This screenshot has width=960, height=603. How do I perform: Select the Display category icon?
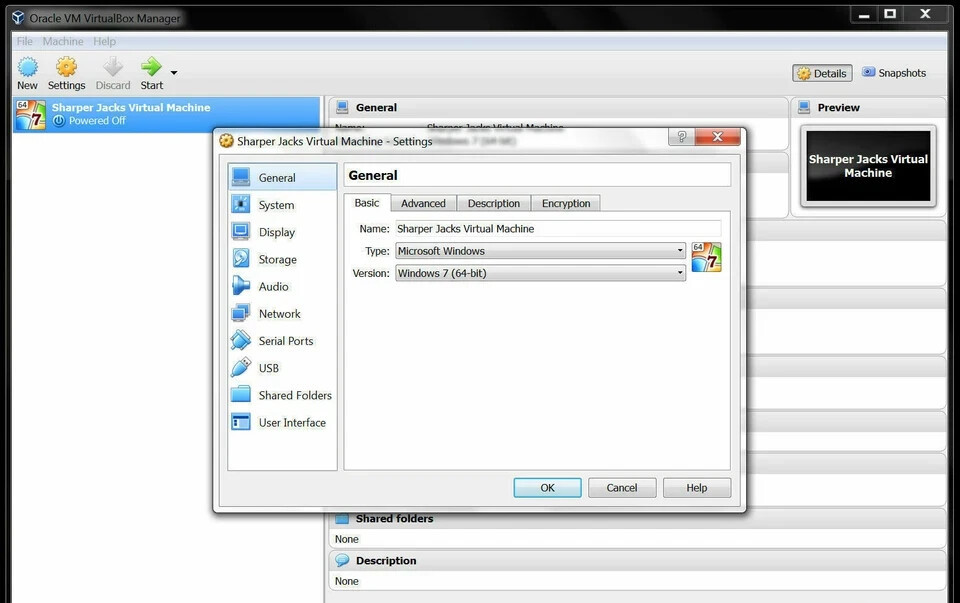pos(241,231)
